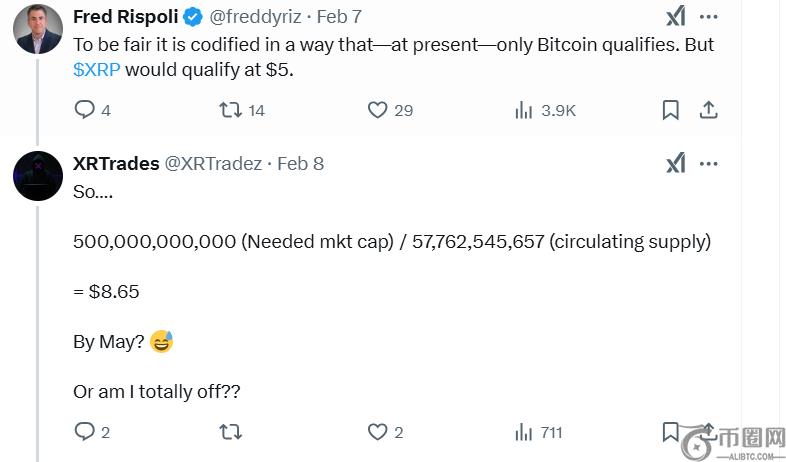Expand more options on XRTrades tweet
This screenshot has width=786, height=462.
coord(708,163)
